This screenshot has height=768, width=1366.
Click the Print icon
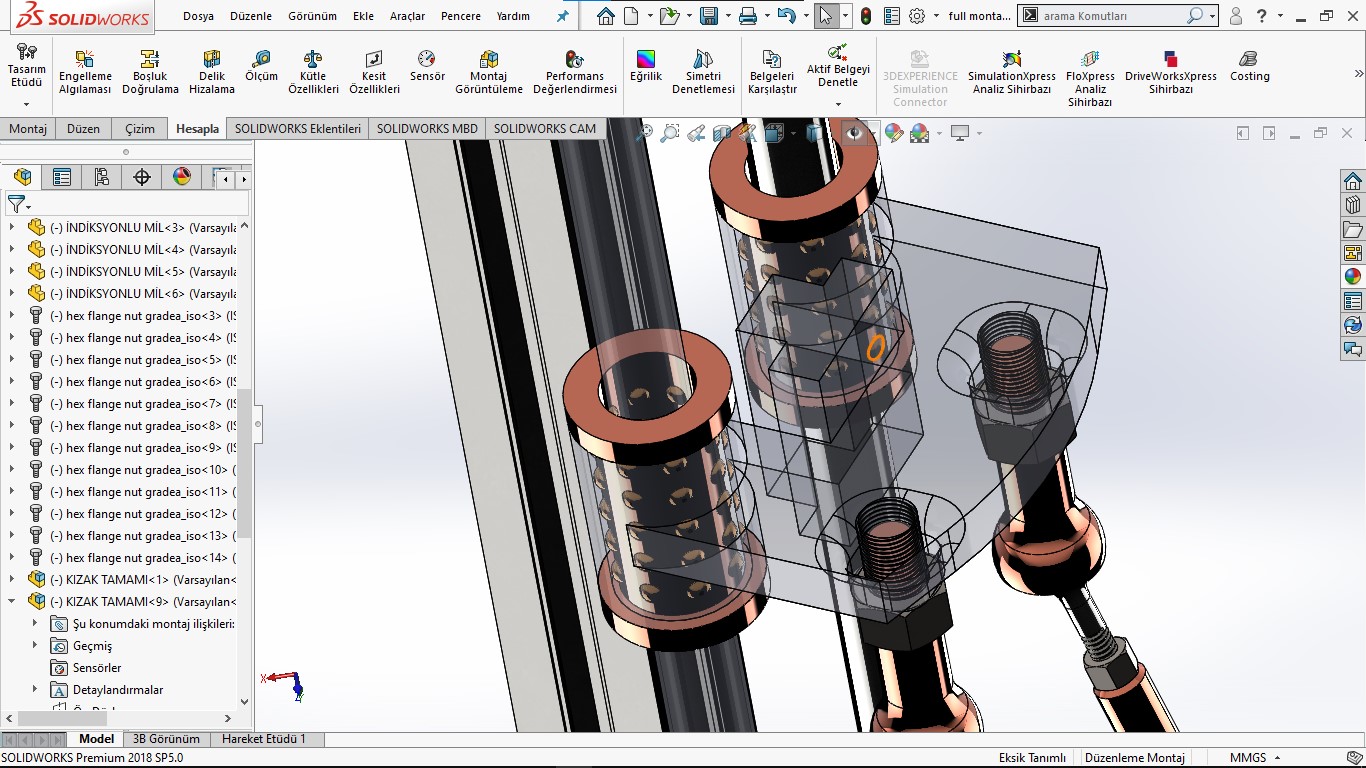(x=747, y=16)
